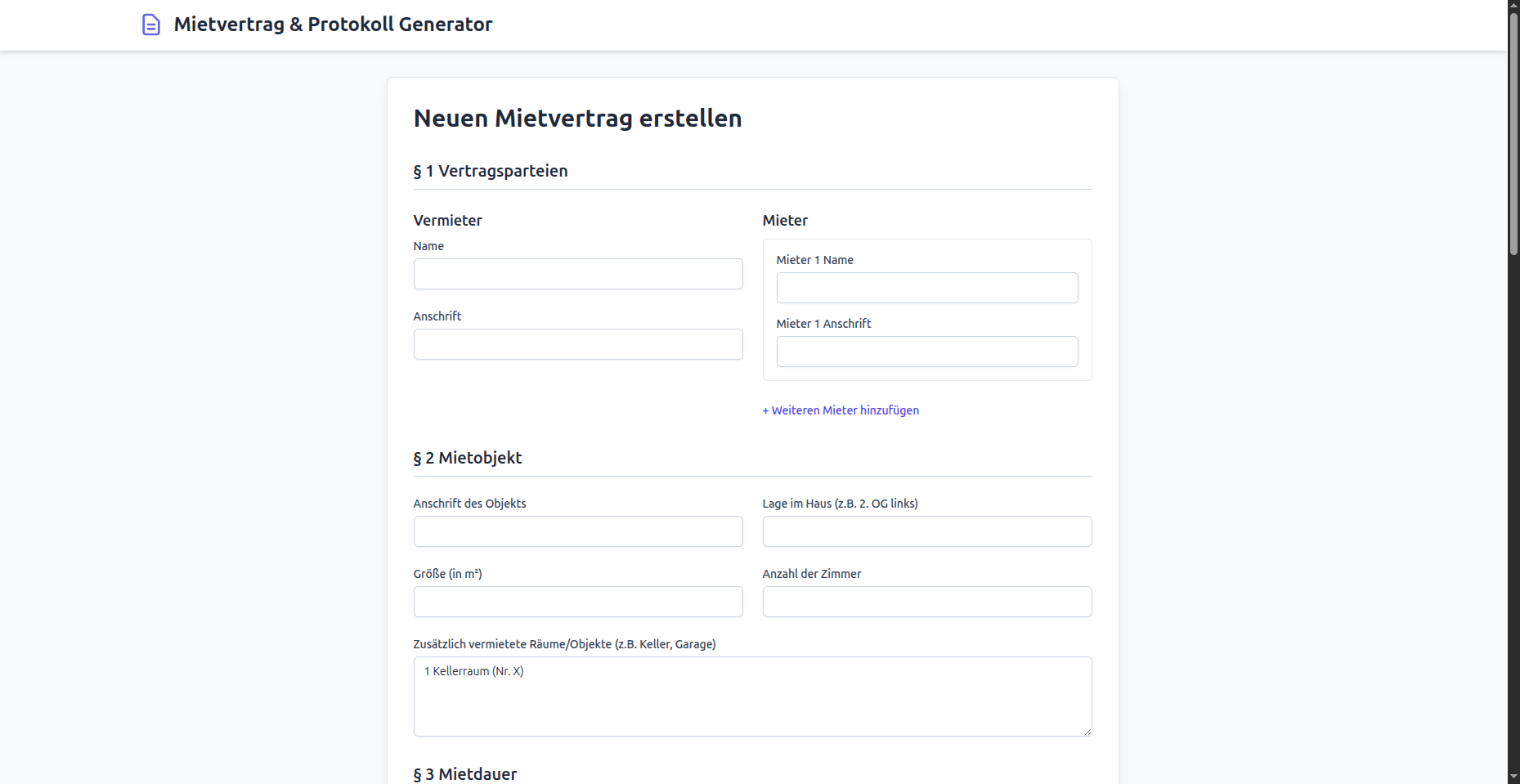
Task: Focus the Vermieter Name field
Action: (577, 274)
